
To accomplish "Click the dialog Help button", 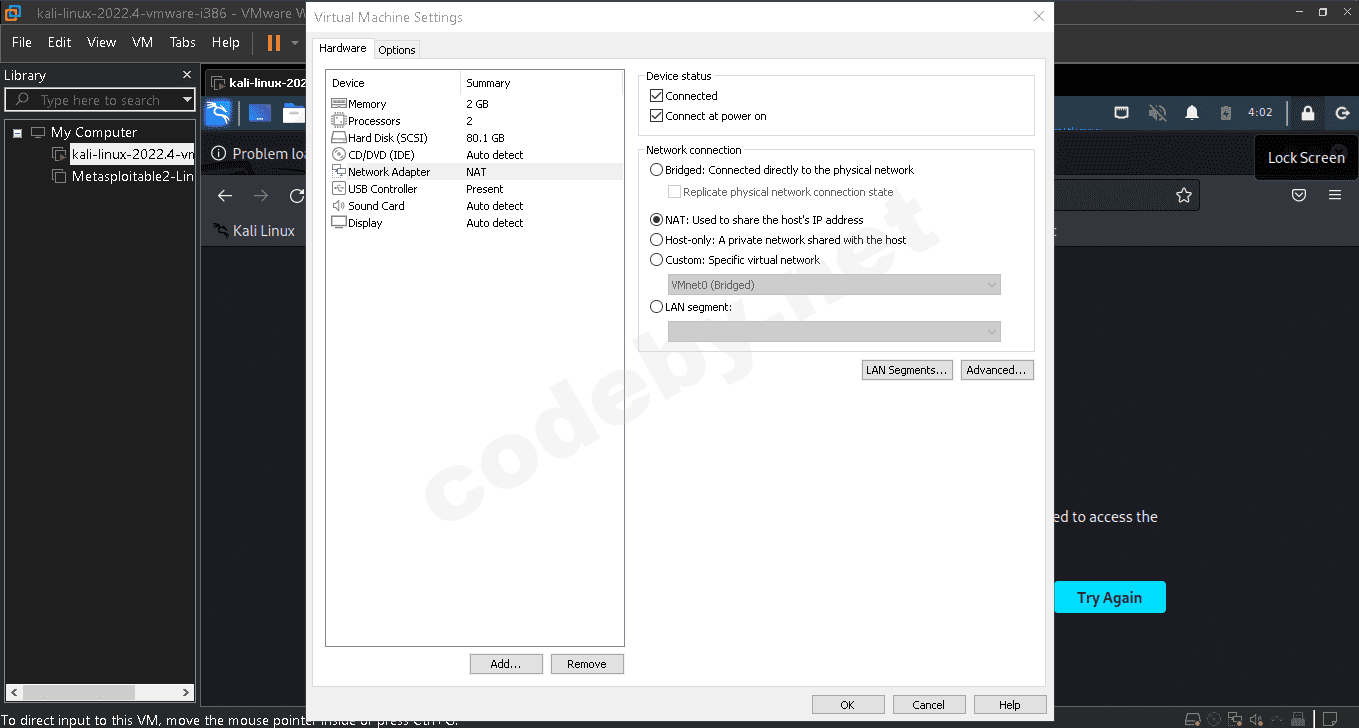I will coord(1010,705).
